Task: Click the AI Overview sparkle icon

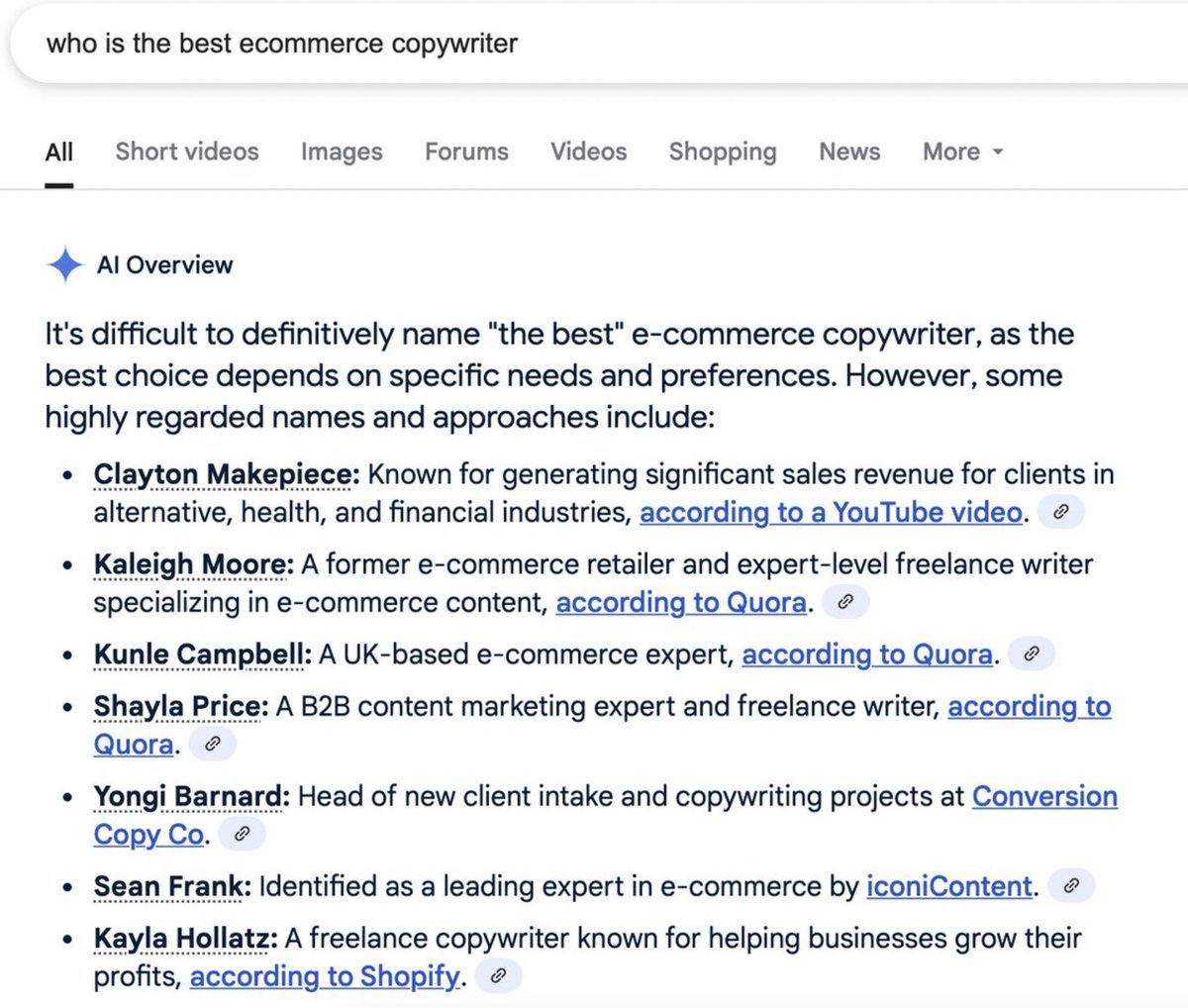Action: tap(64, 264)
